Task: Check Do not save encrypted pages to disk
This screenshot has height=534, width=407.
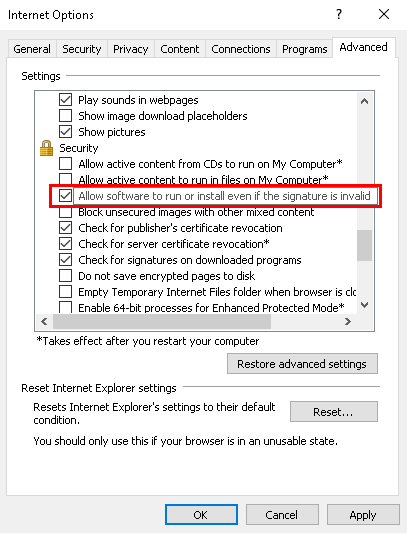Action: coord(65,276)
